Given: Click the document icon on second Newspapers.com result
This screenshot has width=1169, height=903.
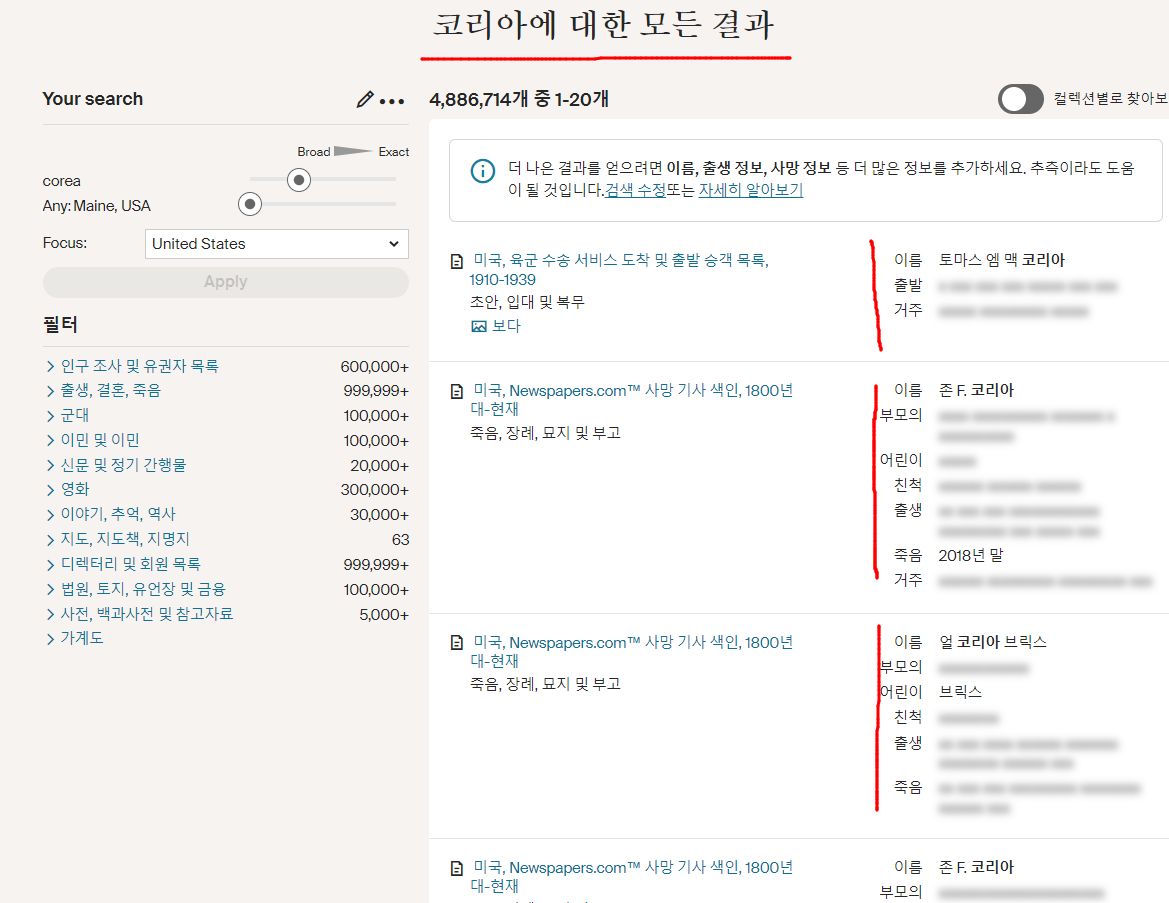Looking at the screenshot, I should point(458,390).
